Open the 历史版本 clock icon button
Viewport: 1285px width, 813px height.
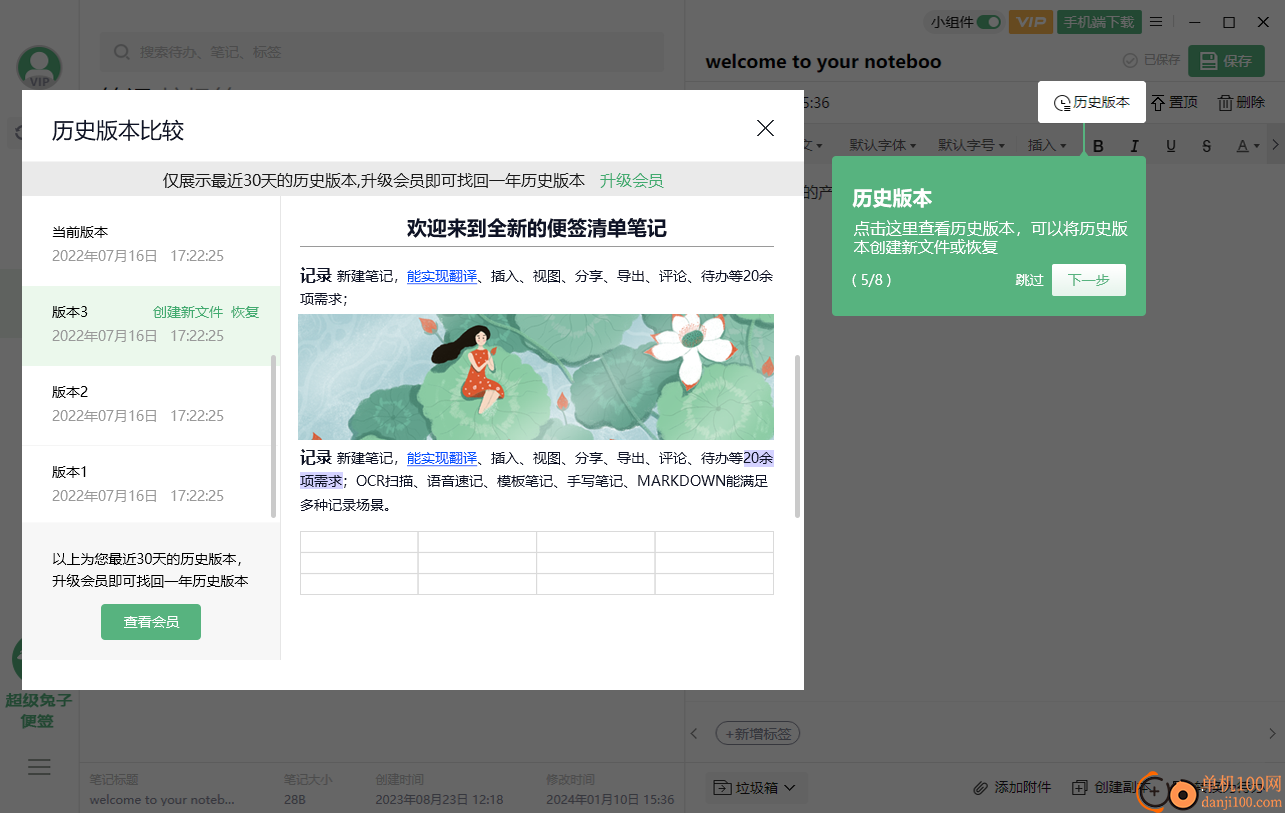[1091, 102]
